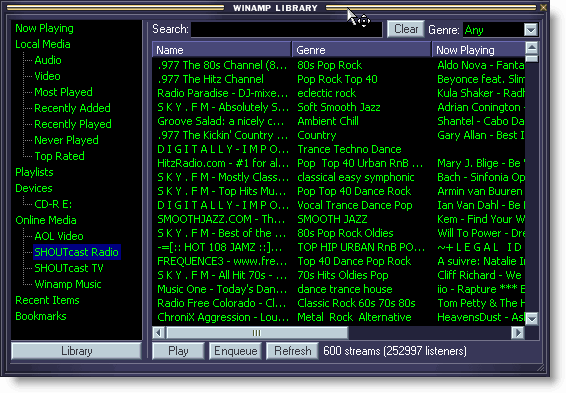Play the selected stream
The width and height of the screenshot is (566, 393).
click(178, 351)
